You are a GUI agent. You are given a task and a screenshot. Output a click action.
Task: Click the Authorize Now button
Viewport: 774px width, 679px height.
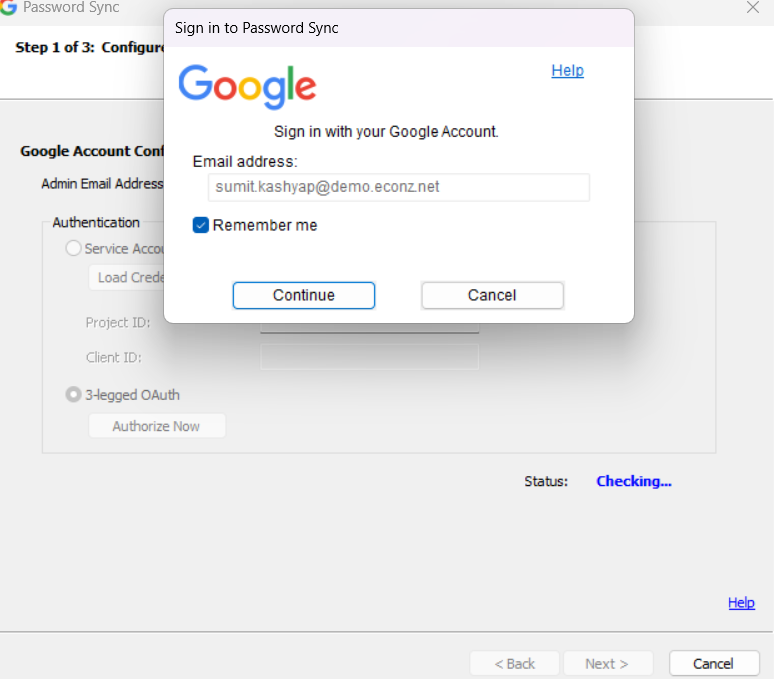coord(156,426)
